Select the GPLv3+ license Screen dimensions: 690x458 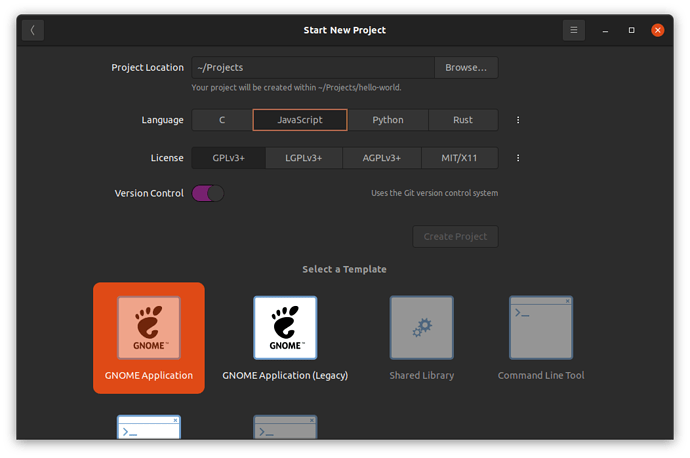[x=228, y=158]
